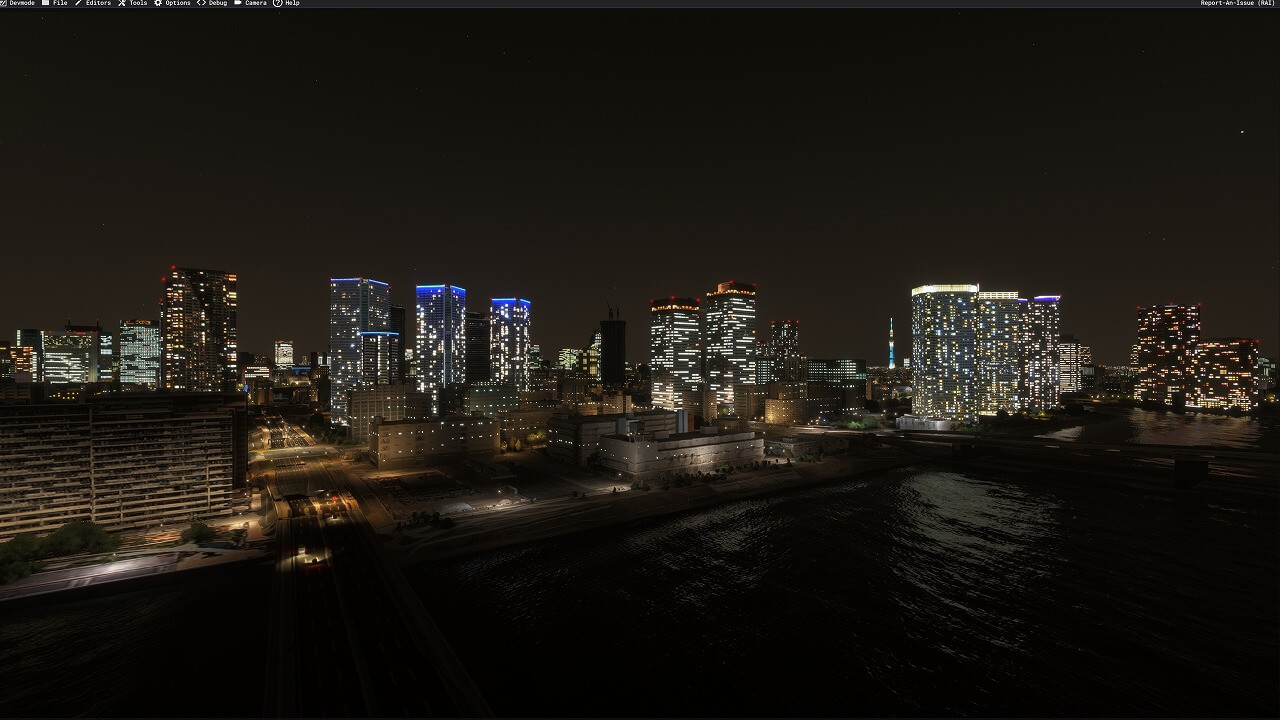Open the File menu

[60, 3]
